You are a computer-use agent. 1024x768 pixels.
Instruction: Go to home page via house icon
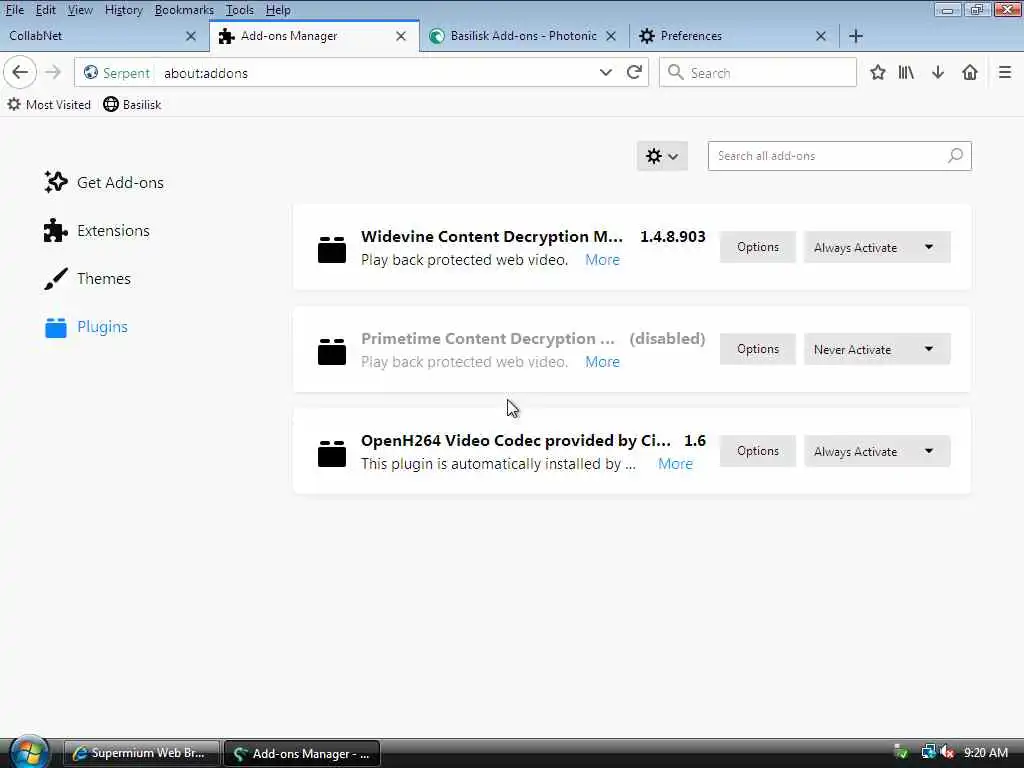pyautogui.click(x=970, y=72)
